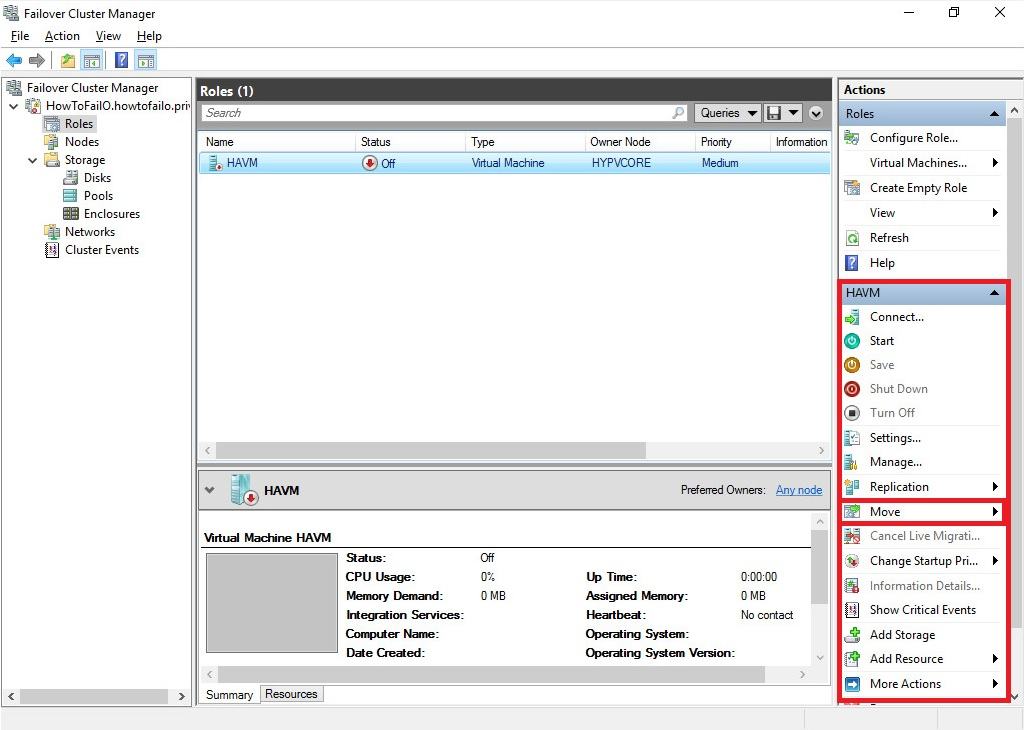Click the Cancel Live Migration icon

[852, 536]
